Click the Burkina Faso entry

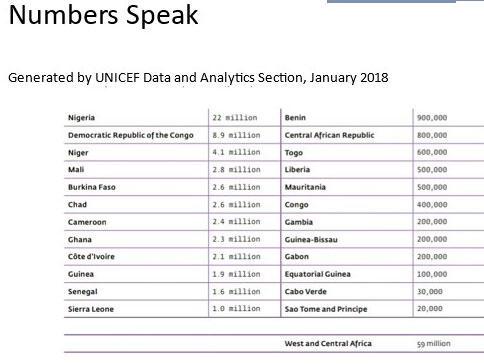[92, 187]
